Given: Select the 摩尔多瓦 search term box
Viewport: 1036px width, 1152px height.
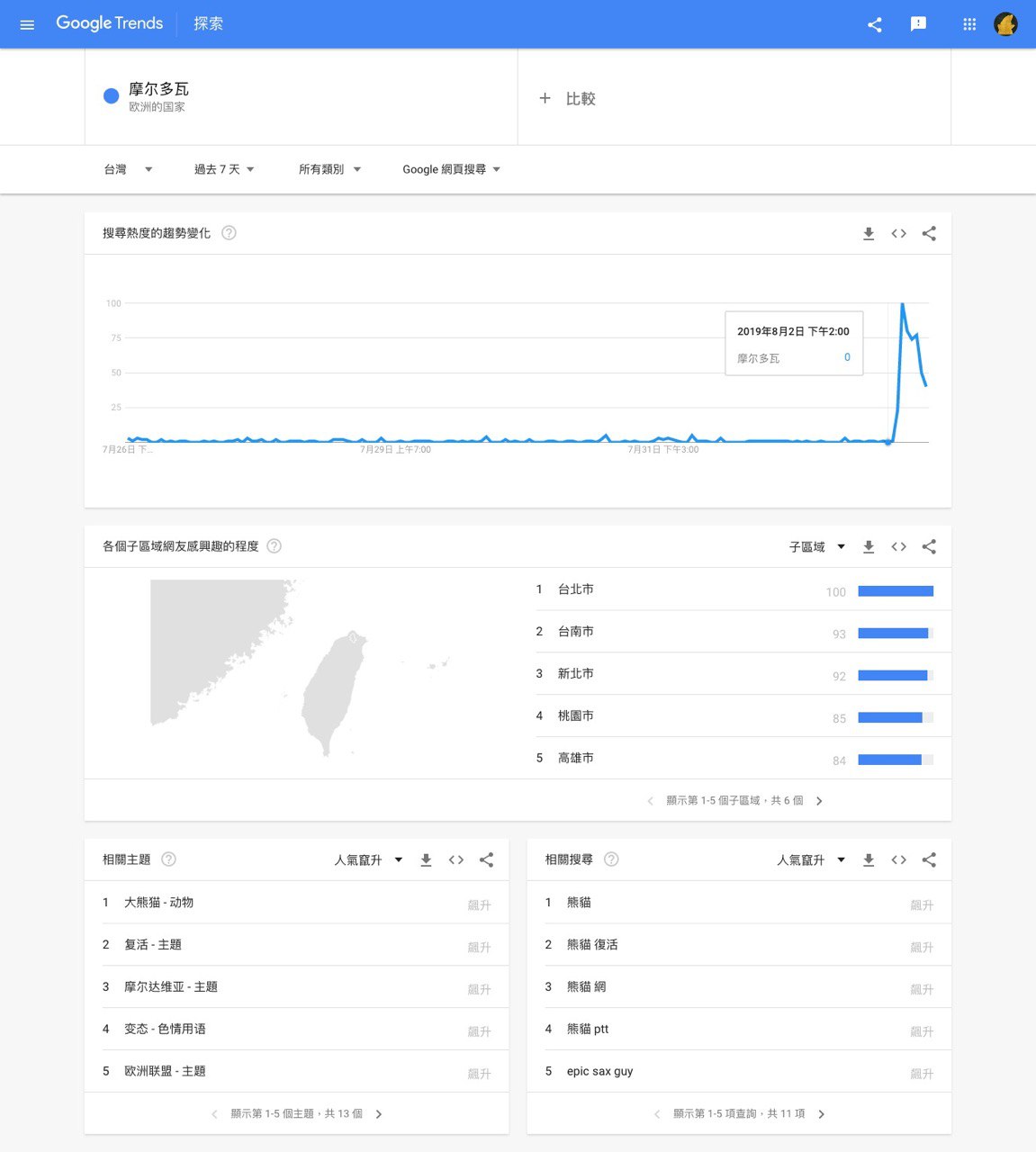Looking at the screenshot, I should [x=302, y=96].
